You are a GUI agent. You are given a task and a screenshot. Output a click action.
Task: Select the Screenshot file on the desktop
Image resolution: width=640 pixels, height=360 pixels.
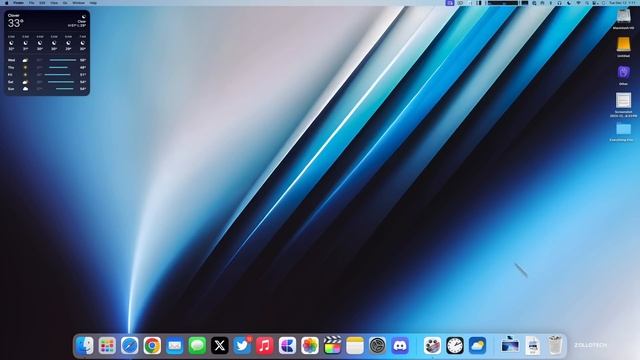623,100
